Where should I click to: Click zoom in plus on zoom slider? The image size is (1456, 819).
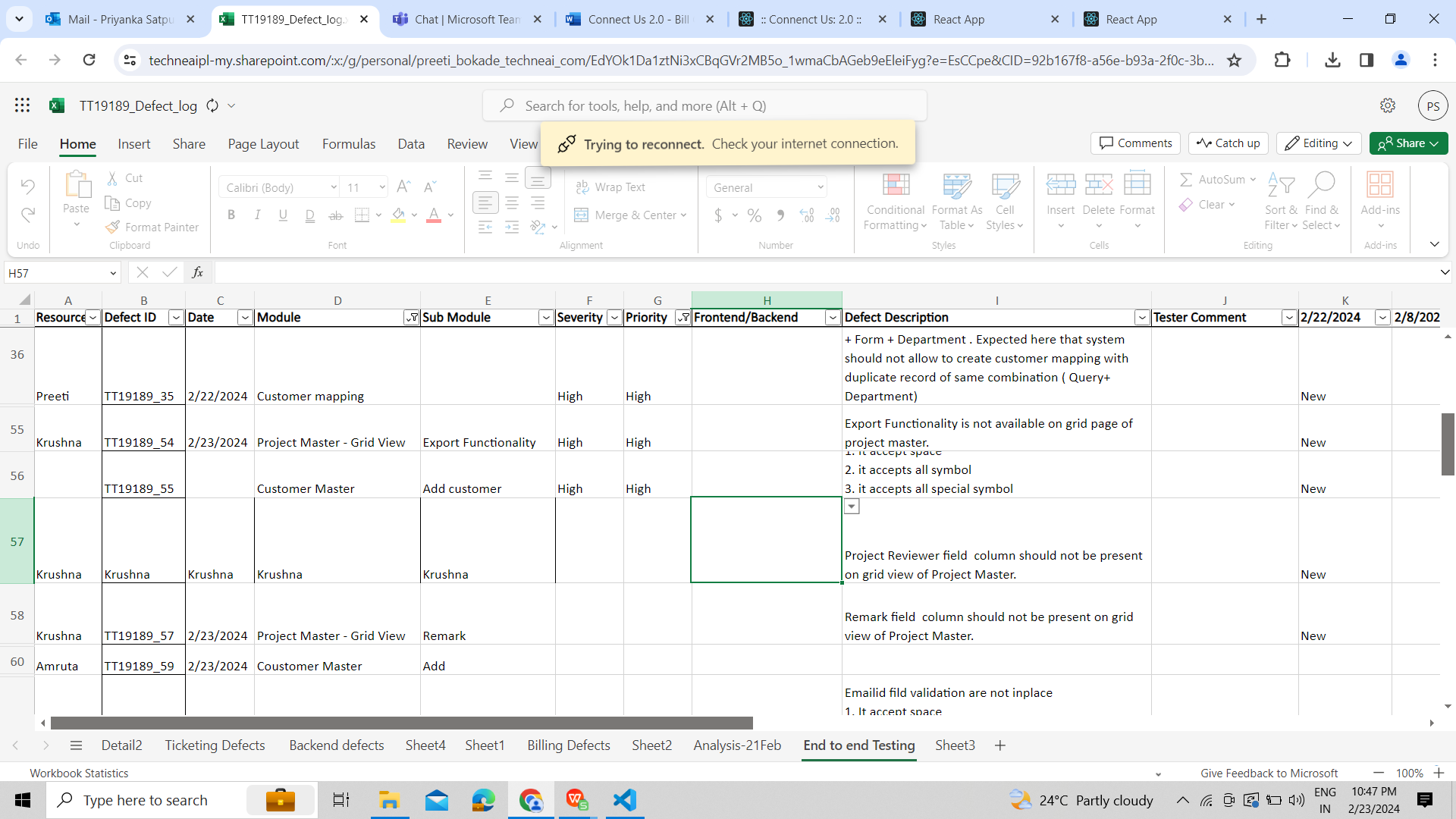coord(1439,773)
